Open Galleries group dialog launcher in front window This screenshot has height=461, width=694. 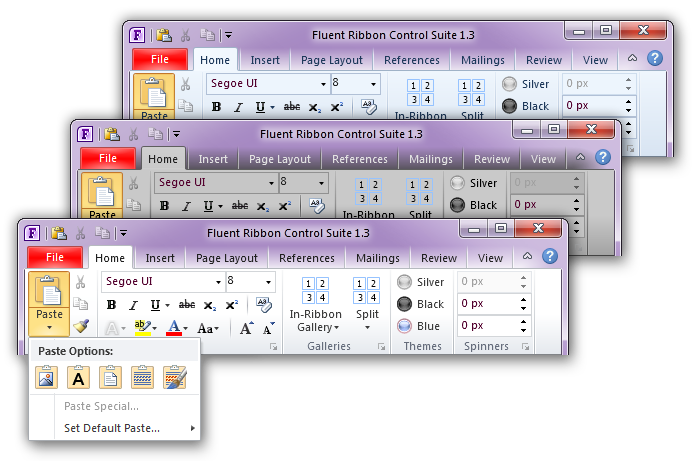[382, 347]
